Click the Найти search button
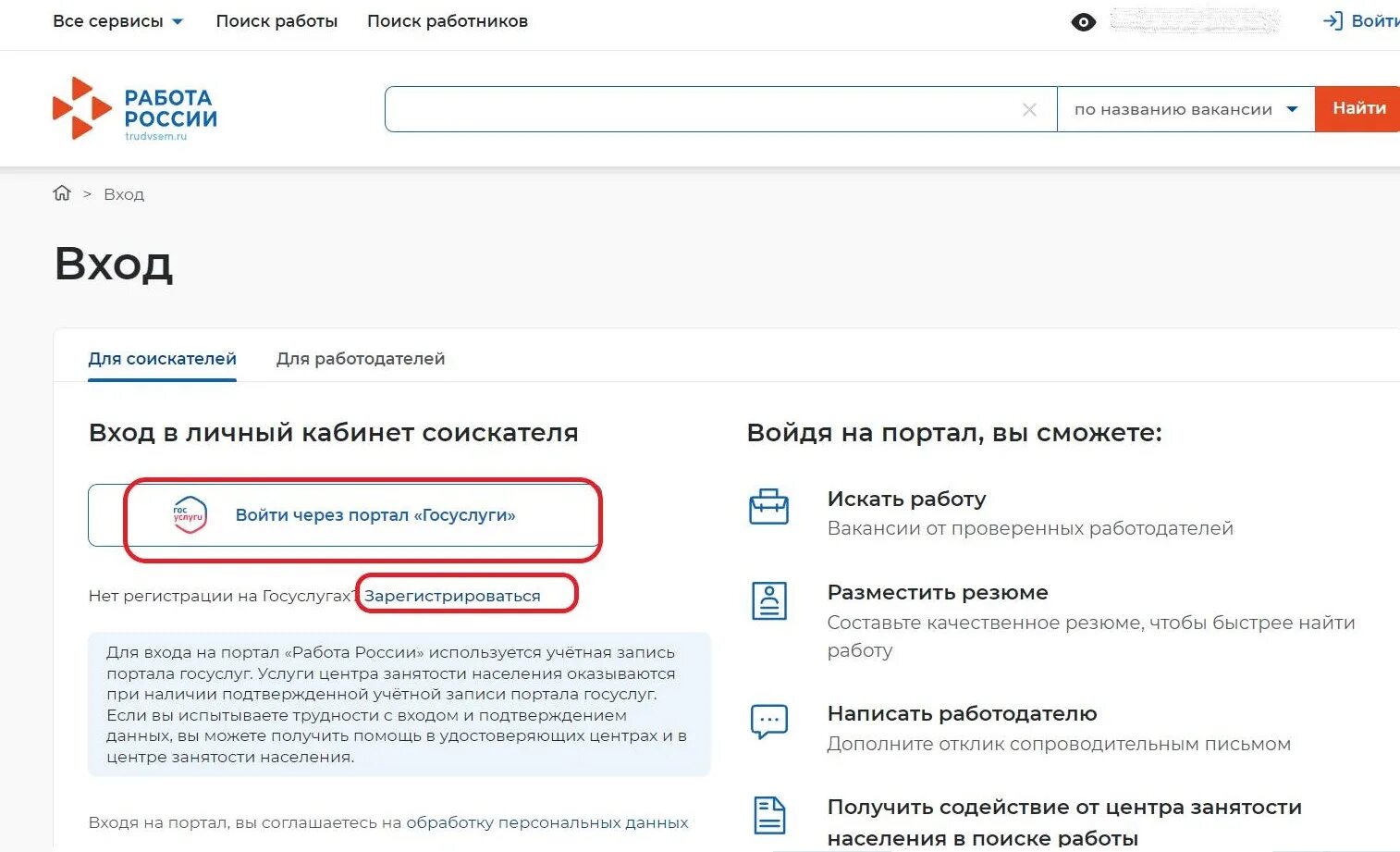This screenshot has width=1400, height=852. pos(1357,109)
